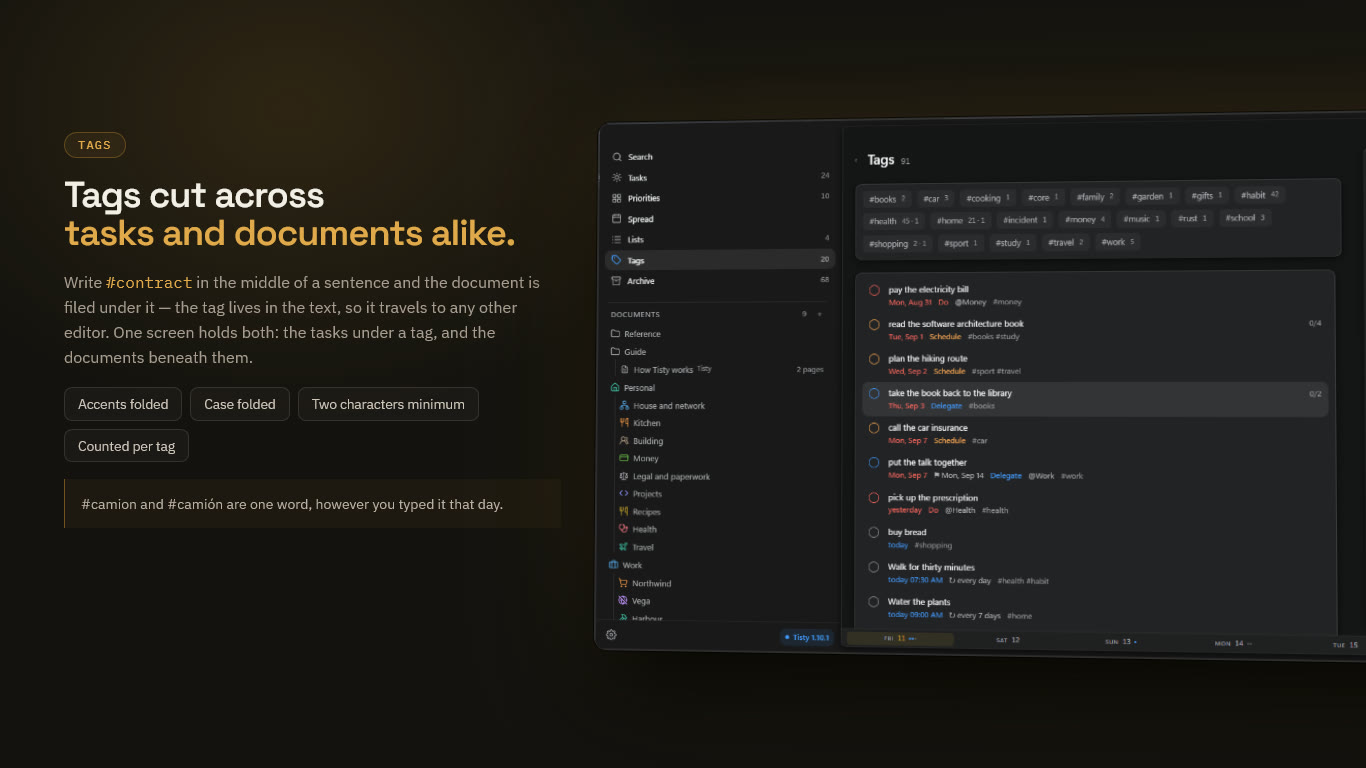
Task: Click the network icon beside House and network
Action: [x=624, y=405]
